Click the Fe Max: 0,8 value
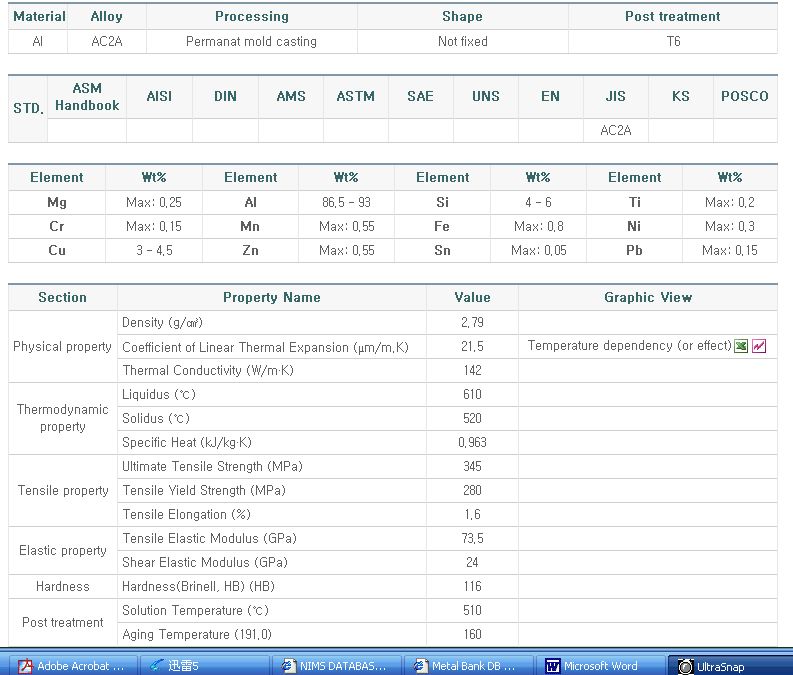 pos(538,227)
